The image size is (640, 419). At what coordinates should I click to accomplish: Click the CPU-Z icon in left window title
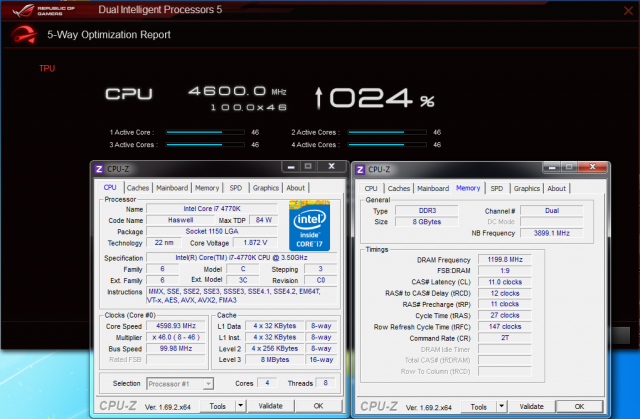pos(99,169)
